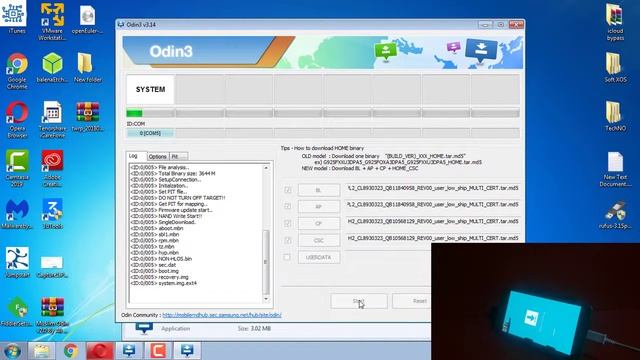The image size is (640, 360).
Task: Open the Adobe Creative Cloud shortcut
Action: pos(52,168)
